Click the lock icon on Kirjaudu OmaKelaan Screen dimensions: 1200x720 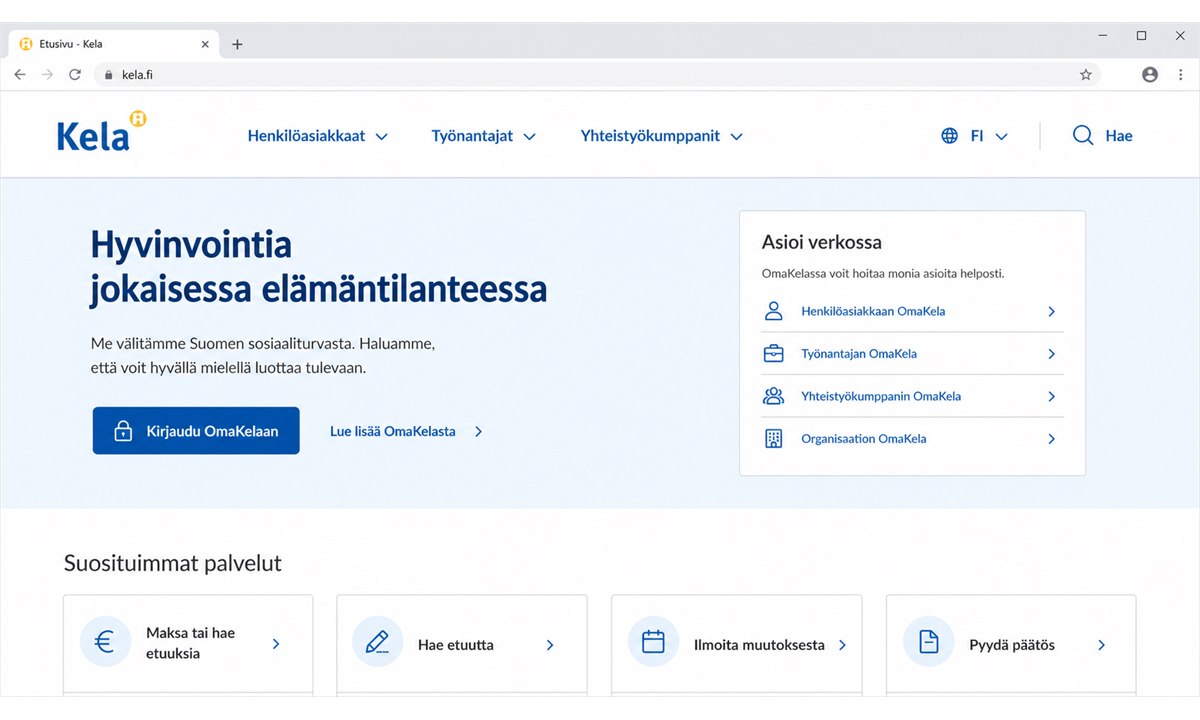123,432
